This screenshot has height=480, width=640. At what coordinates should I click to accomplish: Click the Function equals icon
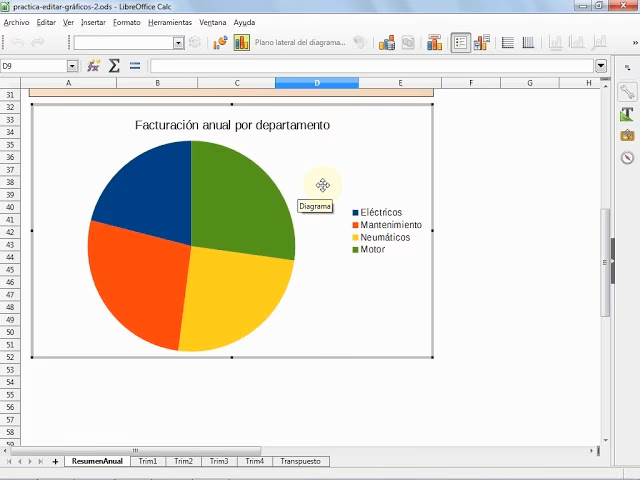click(135, 66)
